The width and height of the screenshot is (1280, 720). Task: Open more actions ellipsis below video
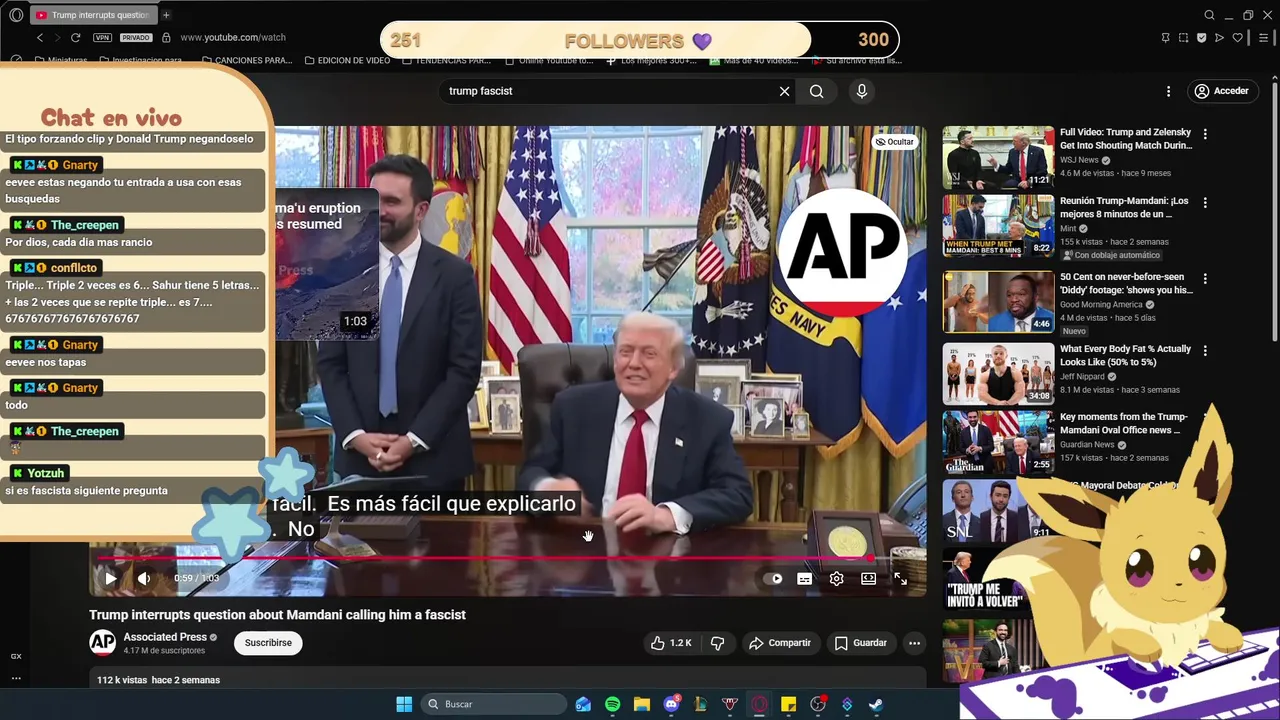pyautogui.click(x=914, y=643)
